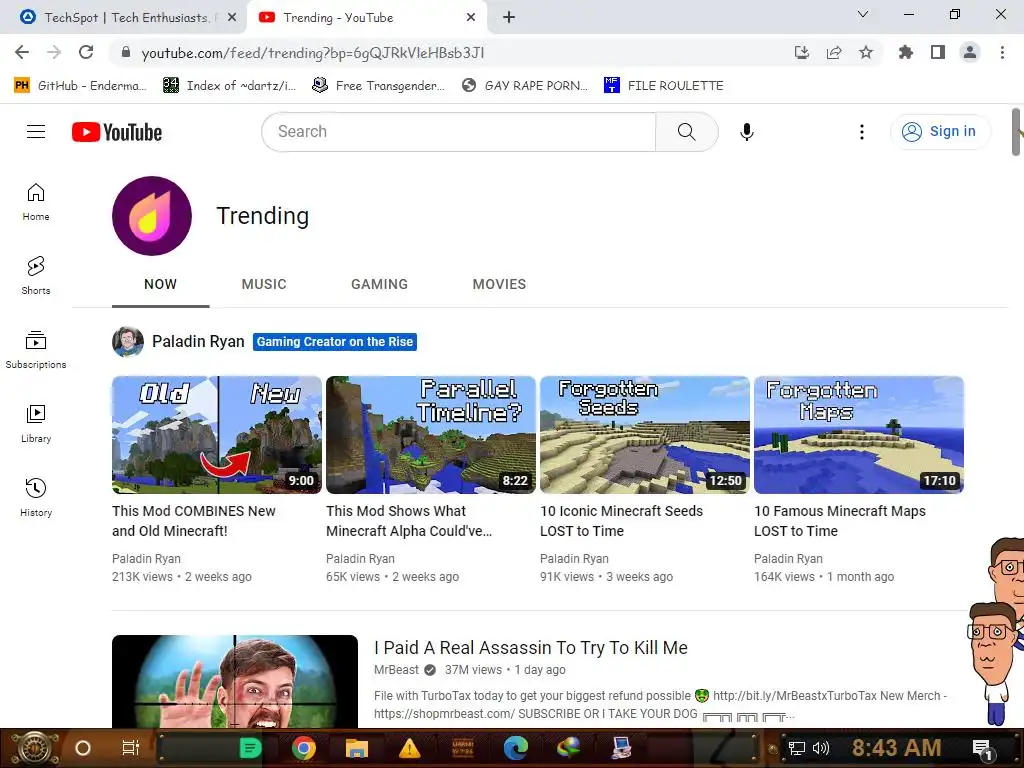Screen dimensions: 1024x768
Task: Open Cortana circle on taskbar
Action: [x=83, y=748]
